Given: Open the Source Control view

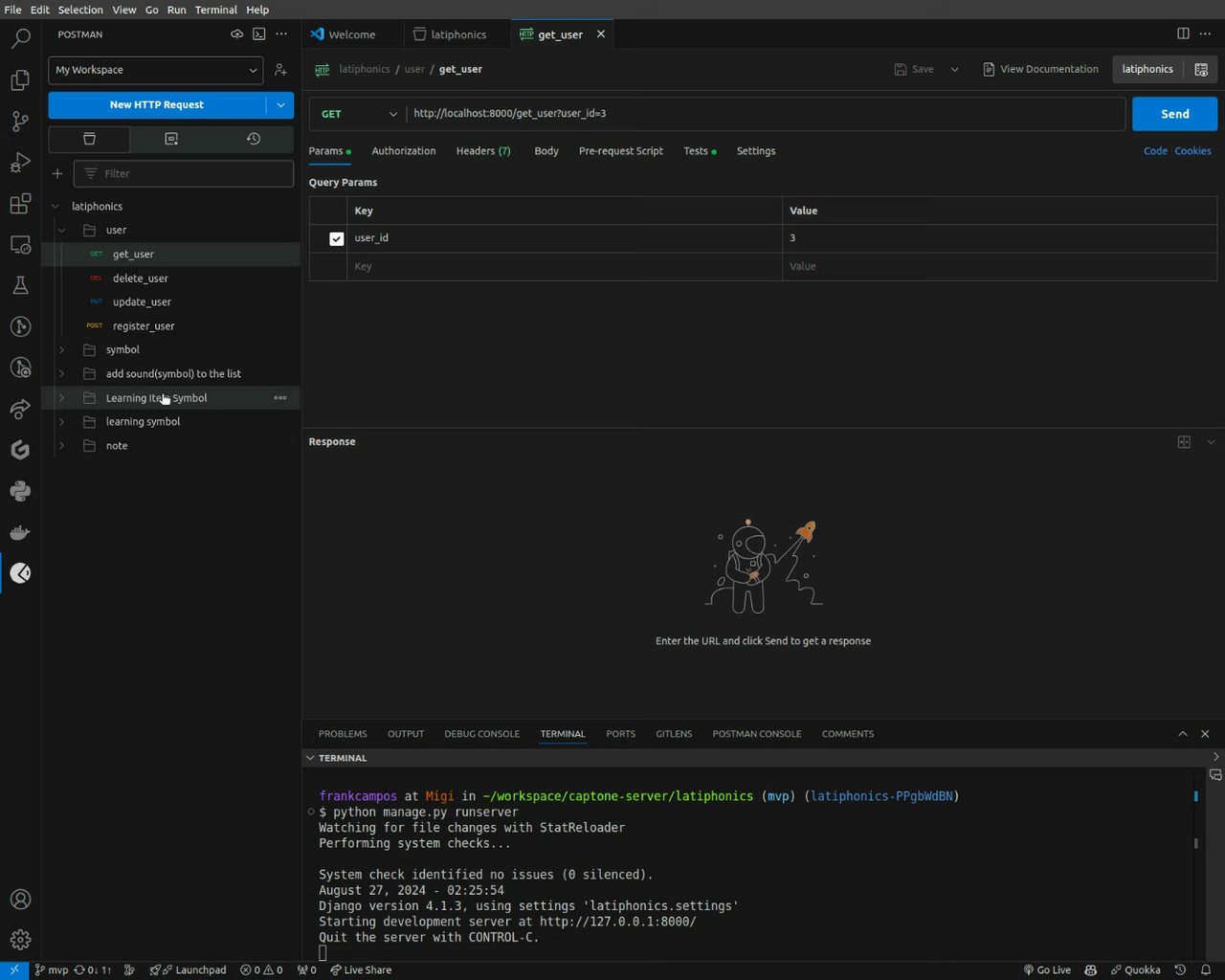Looking at the screenshot, I should 20,122.
